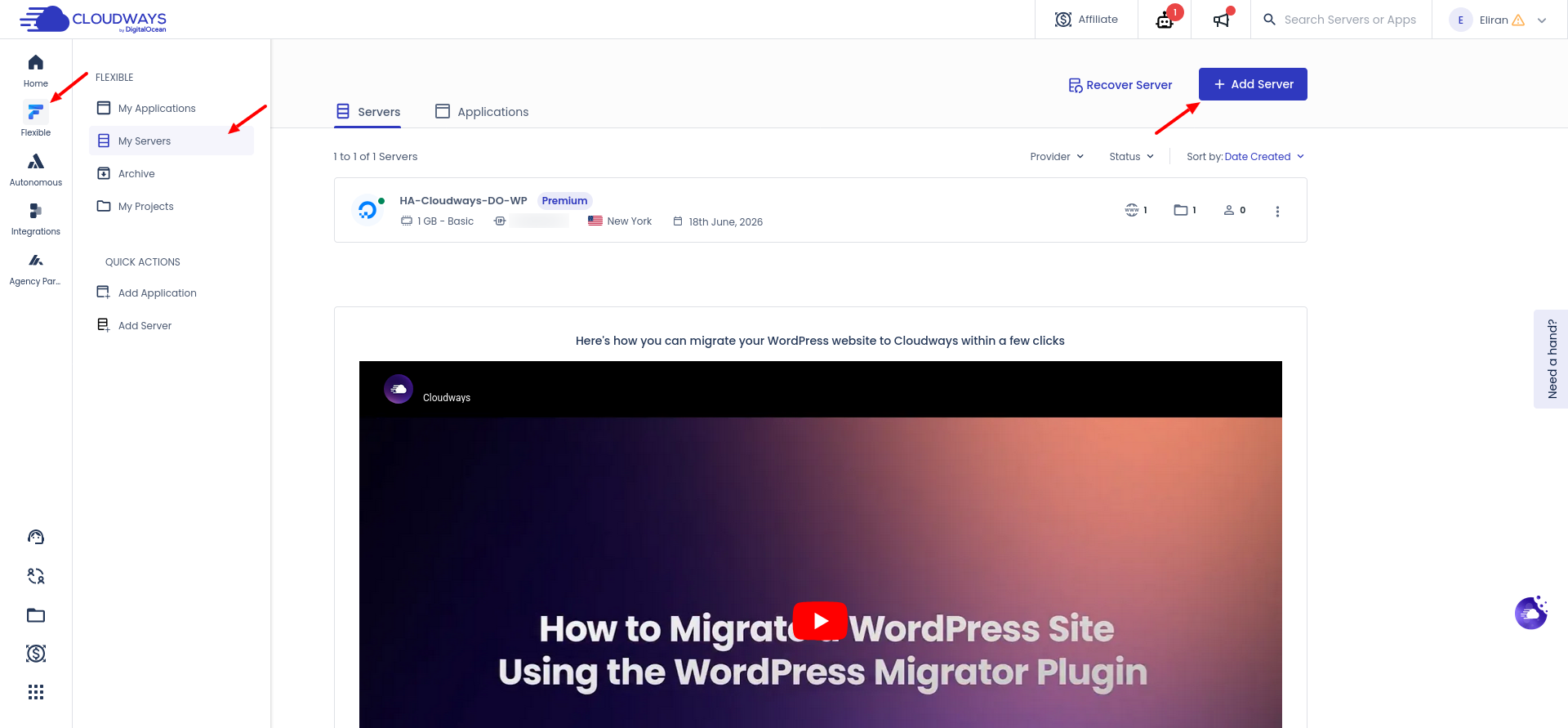Expand the user account menu chevron
Viewport: 1568px width, 728px height.
[1542, 20]
